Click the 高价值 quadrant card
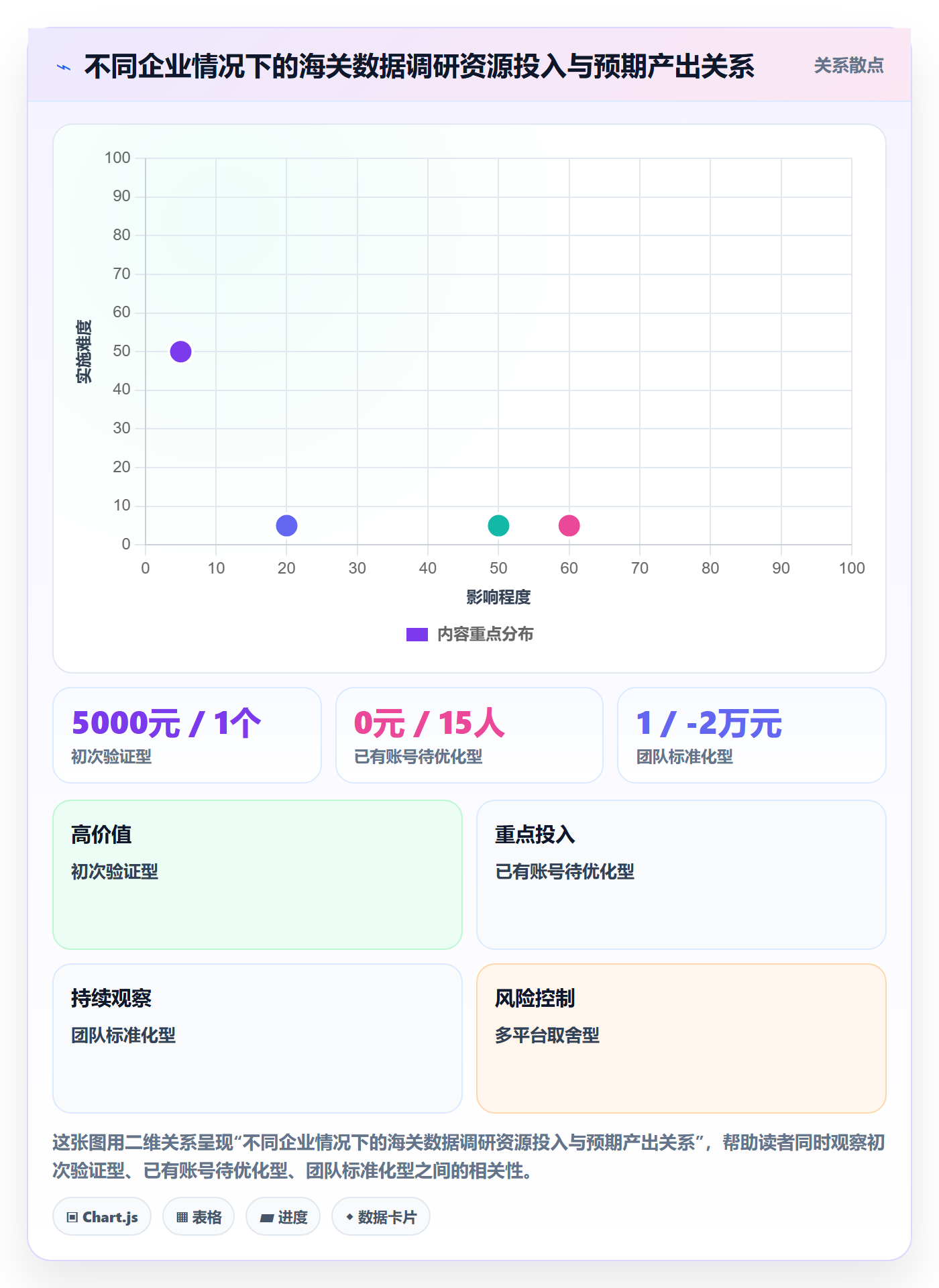Screen dimensions: 939x1288 point(258,875)
